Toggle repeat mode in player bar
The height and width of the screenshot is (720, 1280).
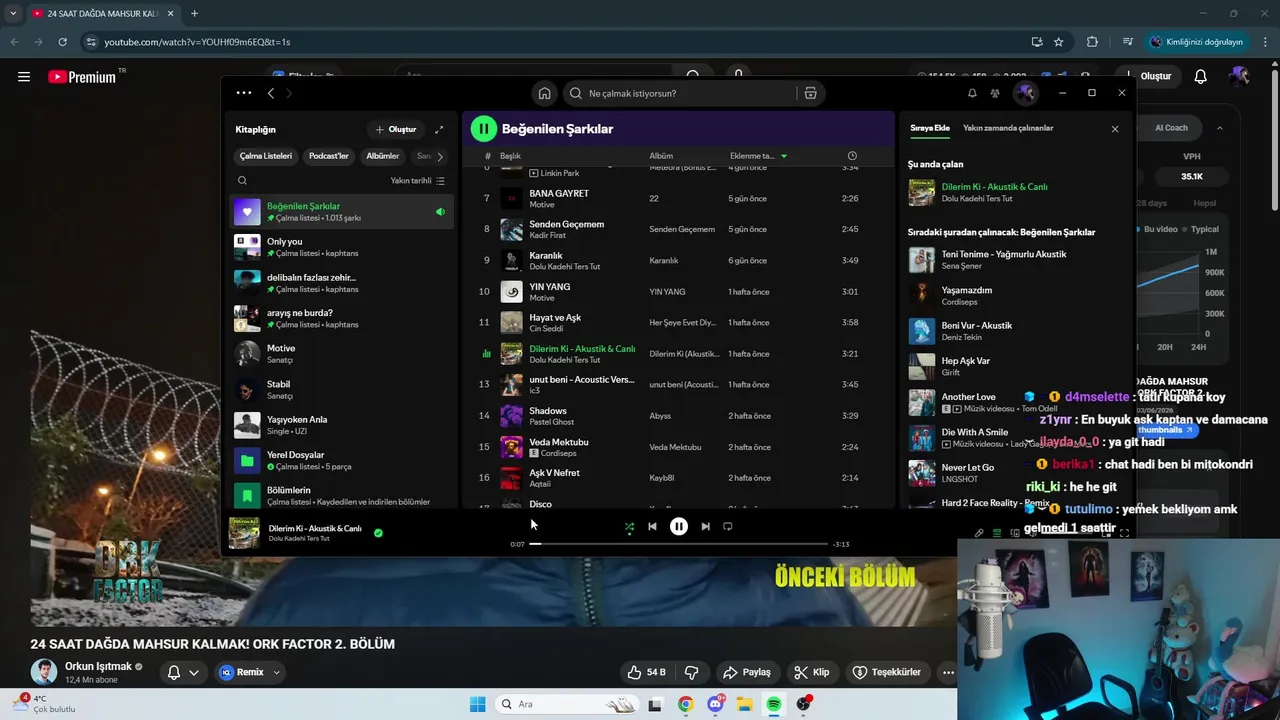coord(728,526)
